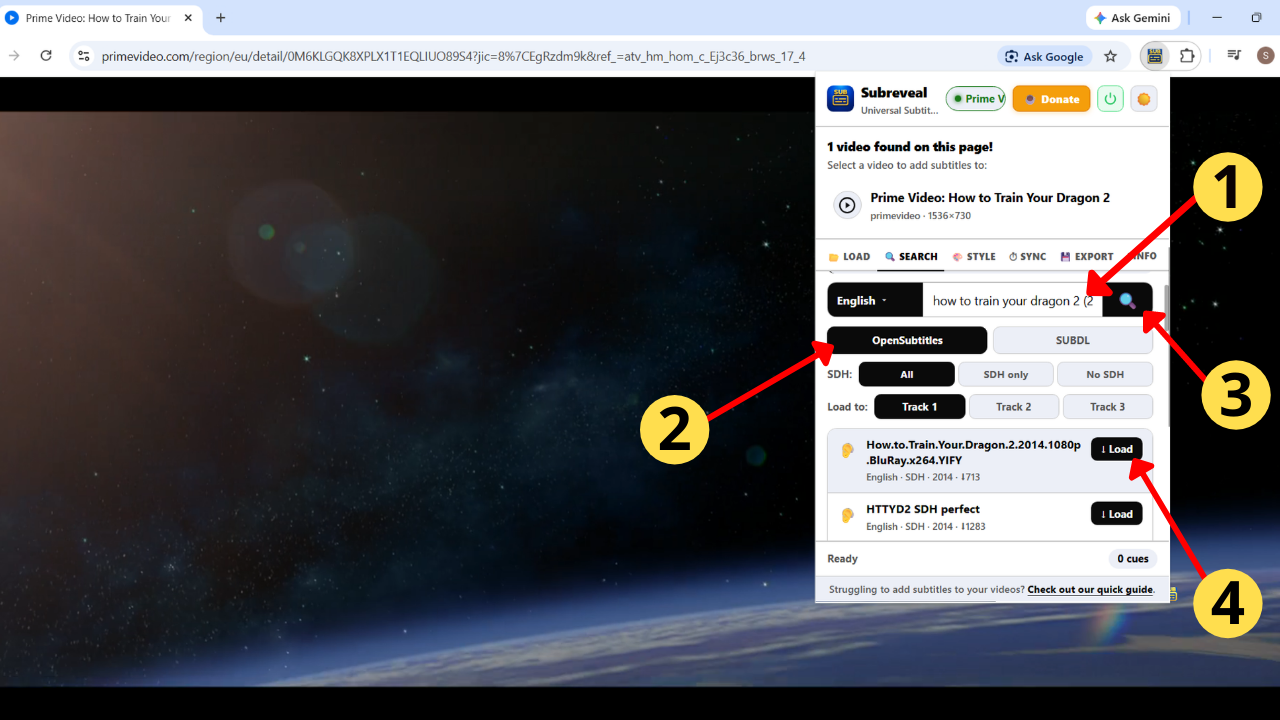Click the orange Donate button

point(1051,99)
